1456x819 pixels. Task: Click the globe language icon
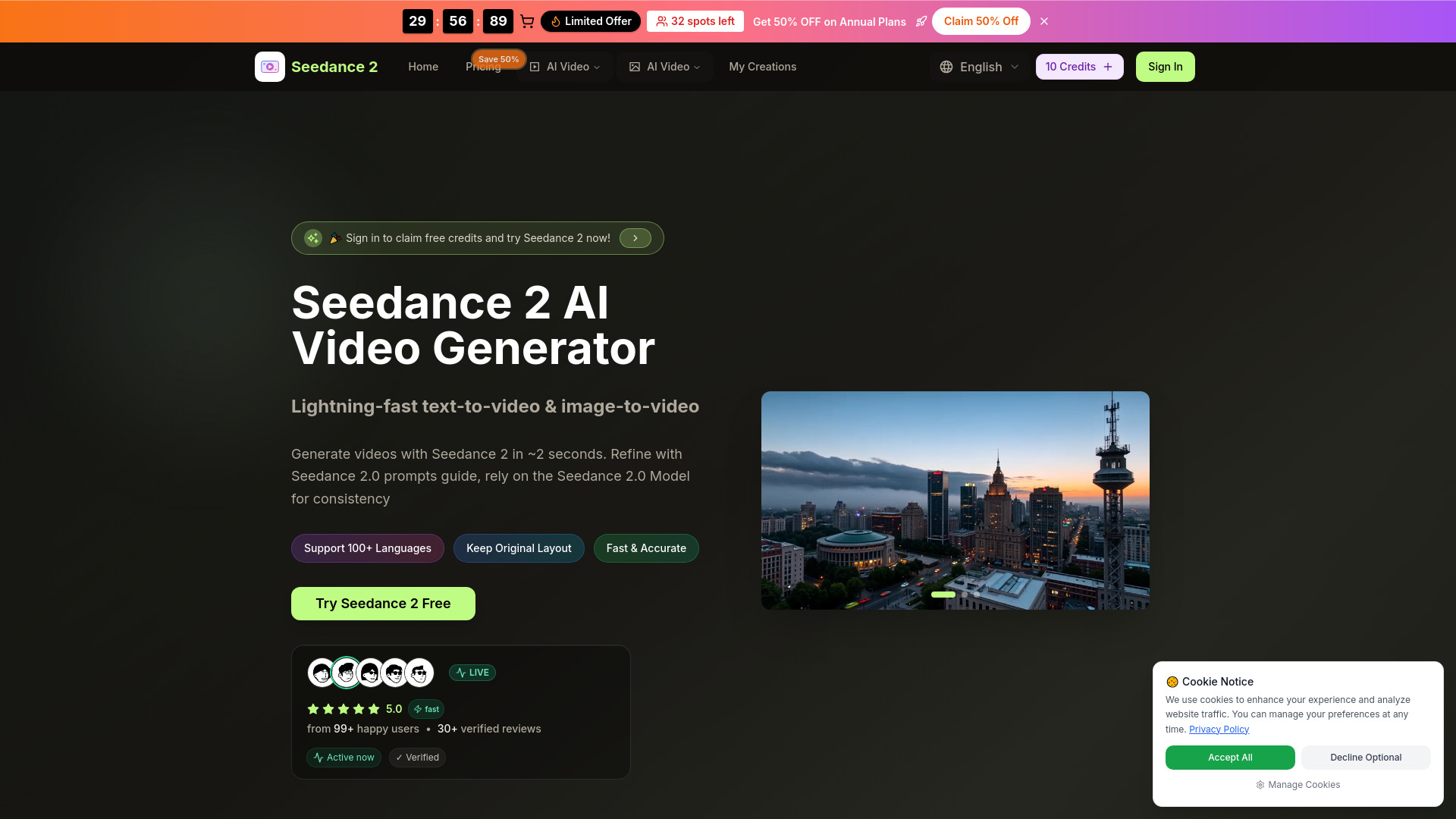[946, 67]
